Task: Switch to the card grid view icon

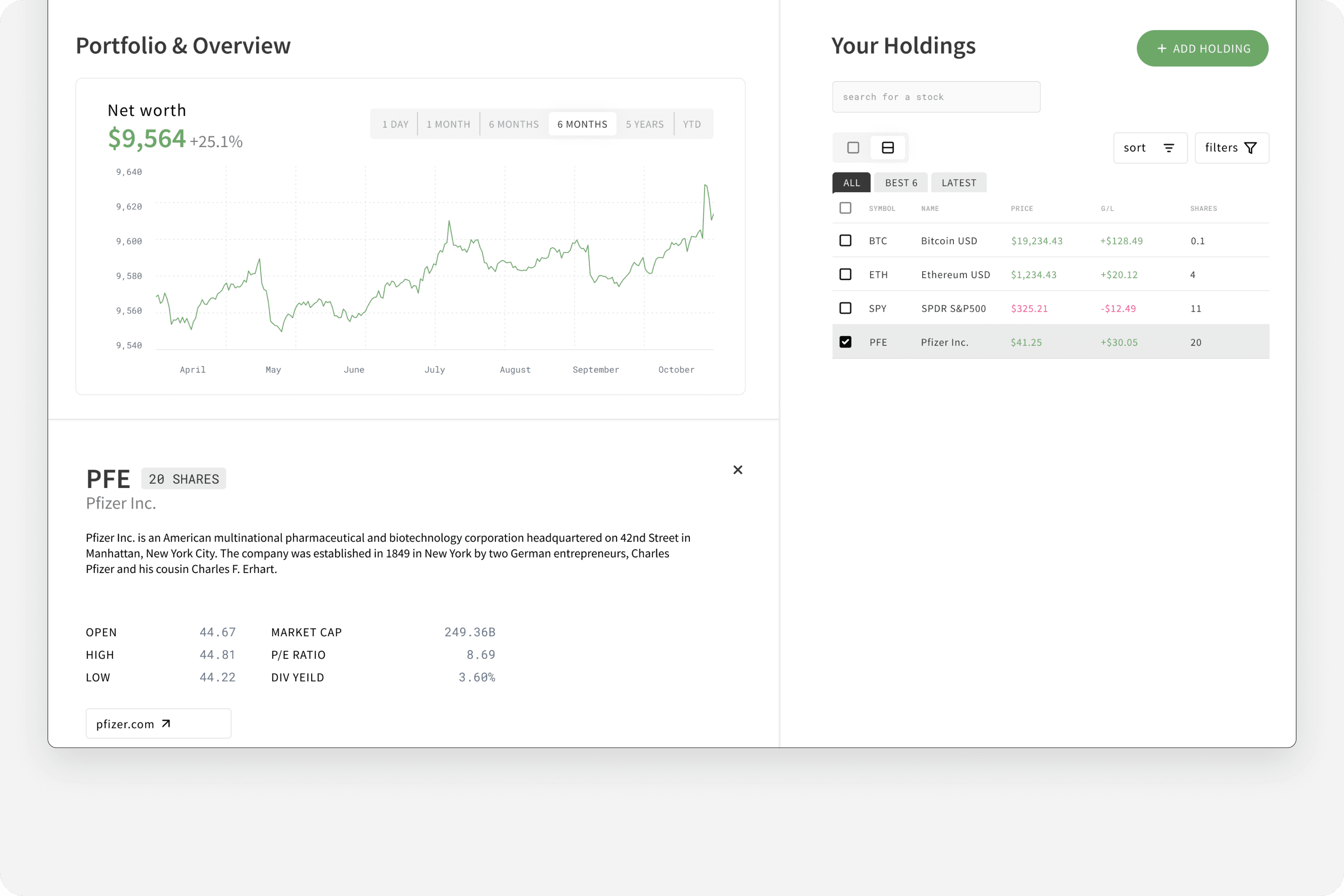Action: [x=853, y=148]
